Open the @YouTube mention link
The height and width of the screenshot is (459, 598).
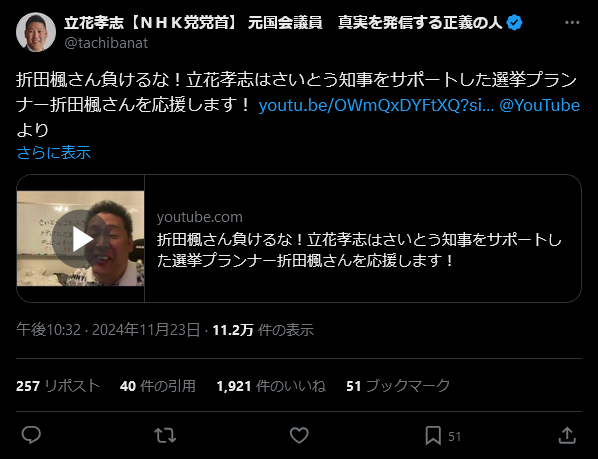coord(539,105)
